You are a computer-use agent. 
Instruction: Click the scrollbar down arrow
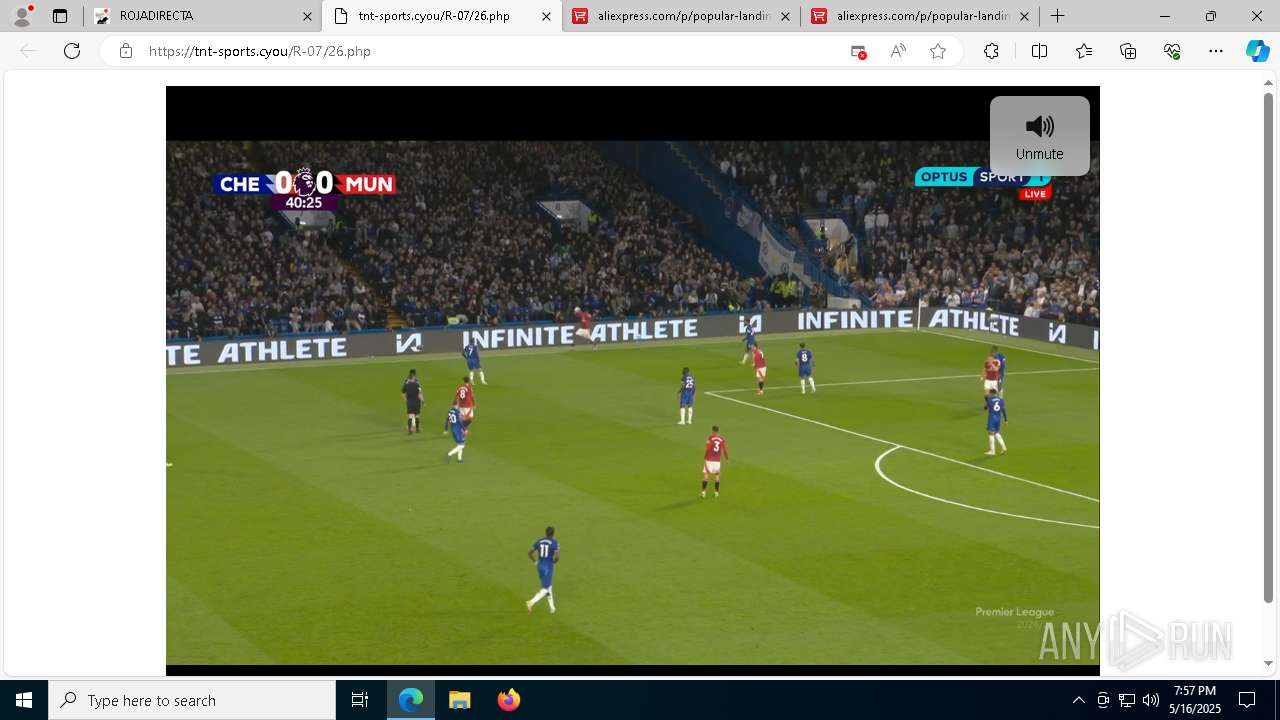1269,663
